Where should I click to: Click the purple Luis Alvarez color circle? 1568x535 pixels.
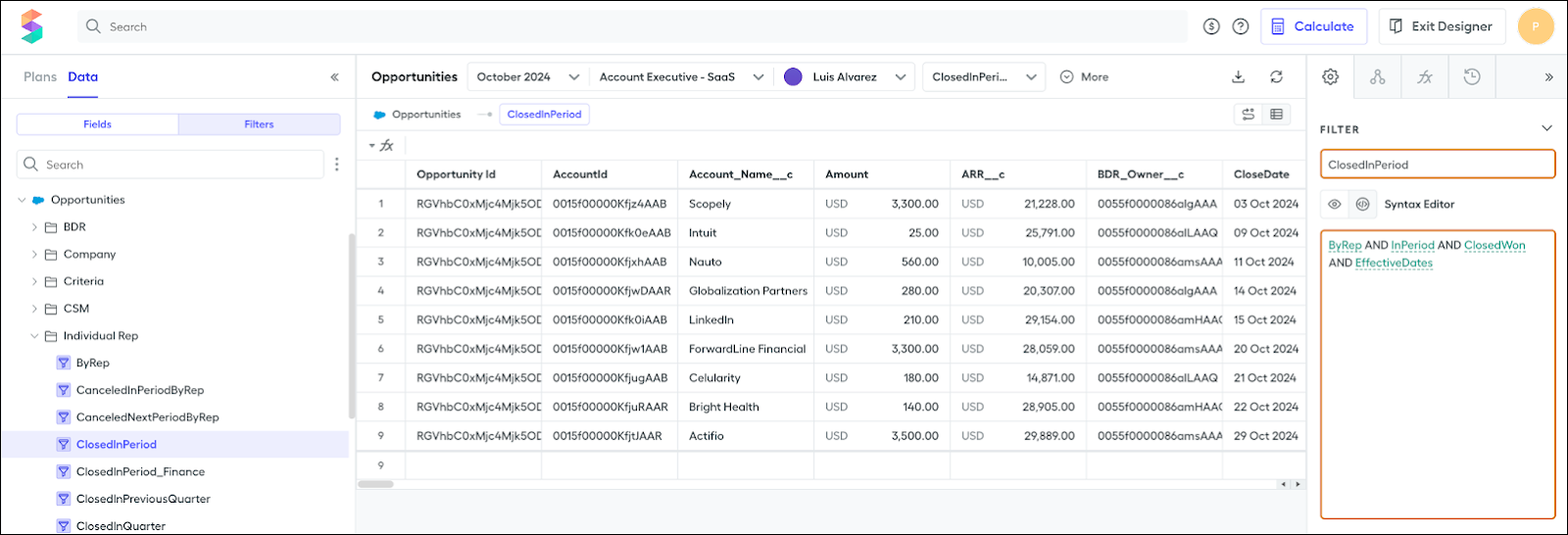pyautogui.click(x=793, y=76)
